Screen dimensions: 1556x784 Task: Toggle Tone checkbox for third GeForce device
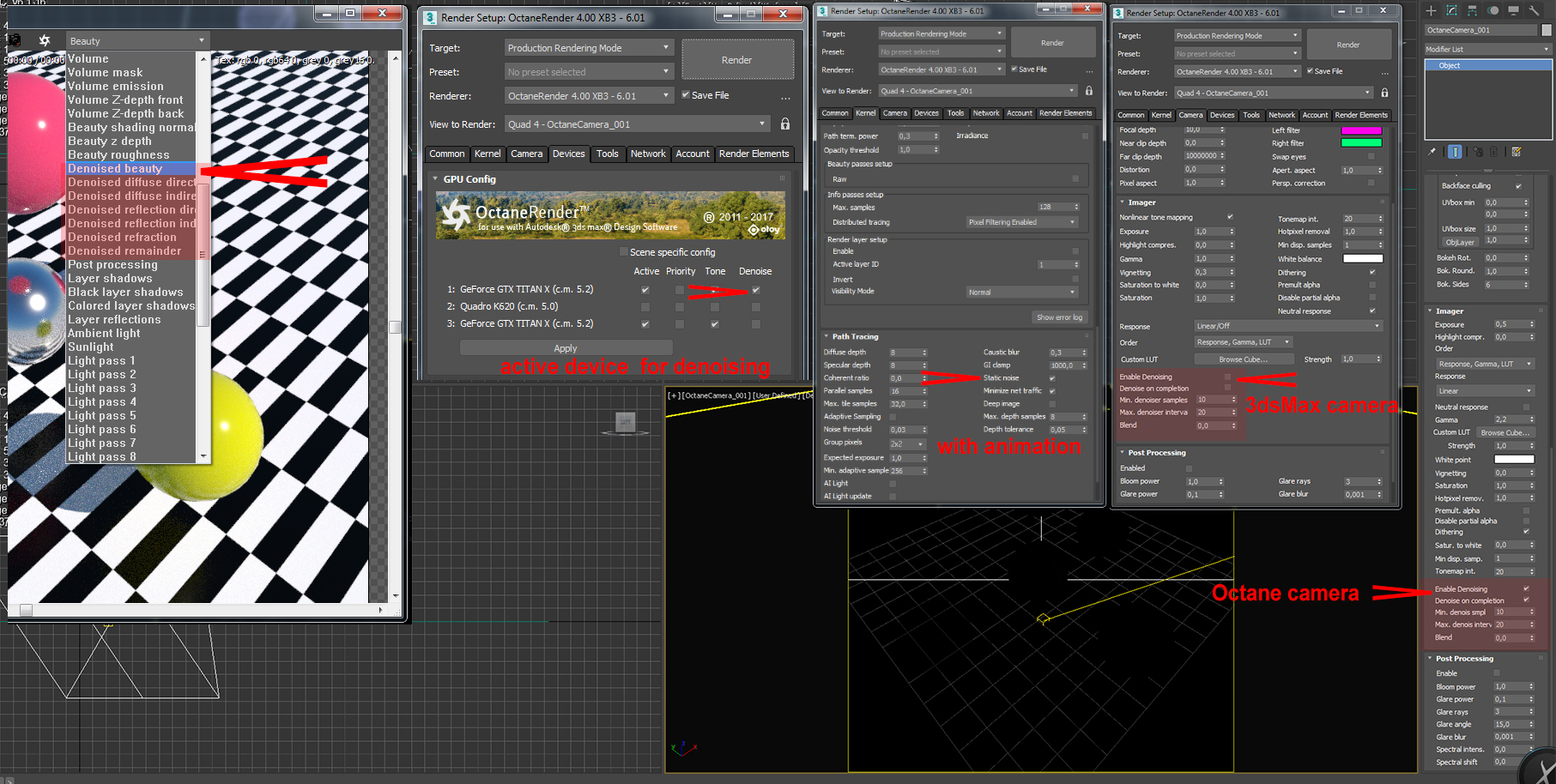(715, 324)
